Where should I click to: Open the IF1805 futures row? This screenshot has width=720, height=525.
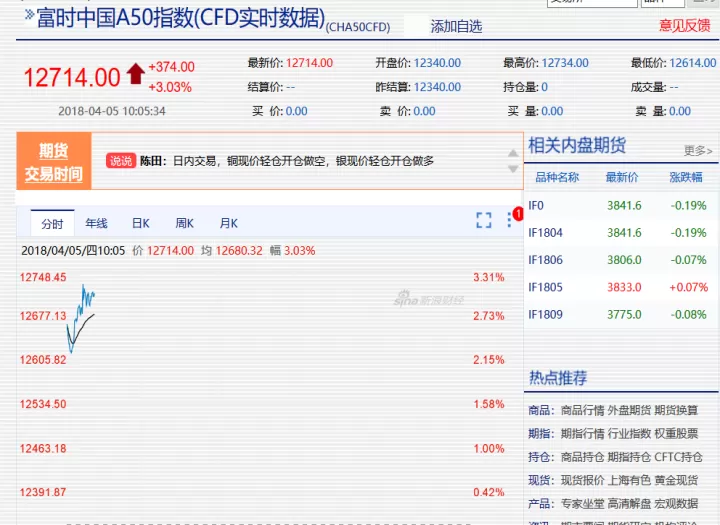click(621, 287)
